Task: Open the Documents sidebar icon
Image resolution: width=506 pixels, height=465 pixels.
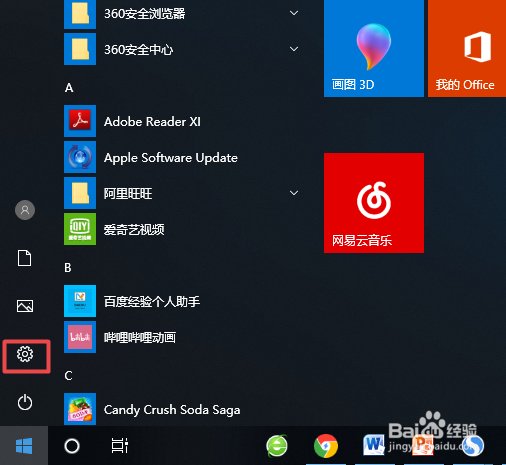Action: (25, 258)
